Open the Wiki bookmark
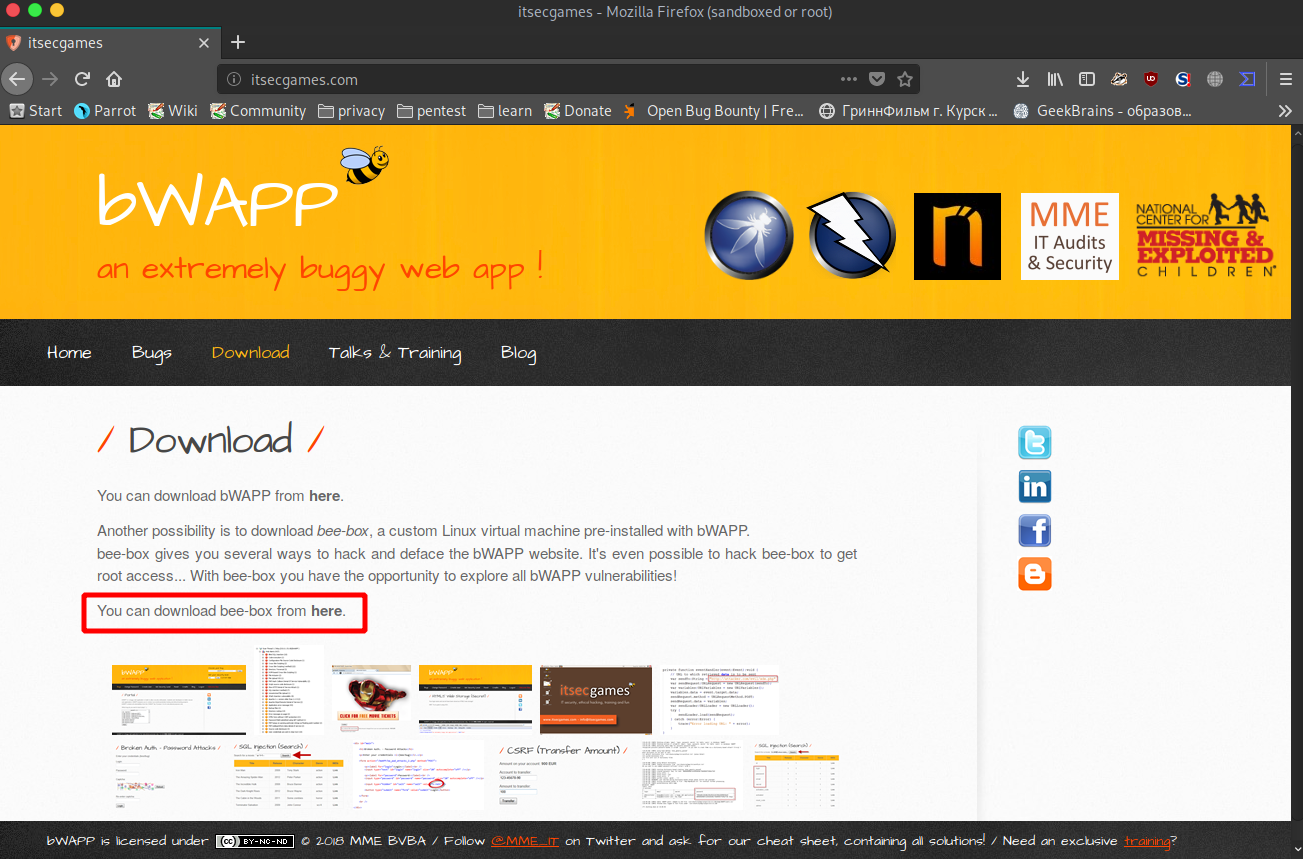Screen dimensions: 1303x859 click(x=173, y=111)
